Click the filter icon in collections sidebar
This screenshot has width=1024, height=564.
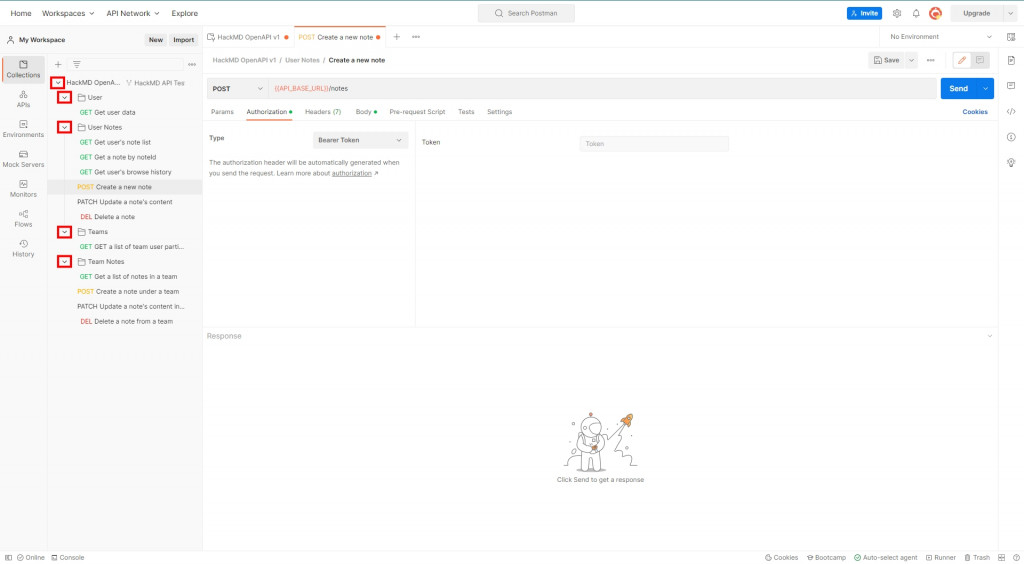tap(76, 65)
